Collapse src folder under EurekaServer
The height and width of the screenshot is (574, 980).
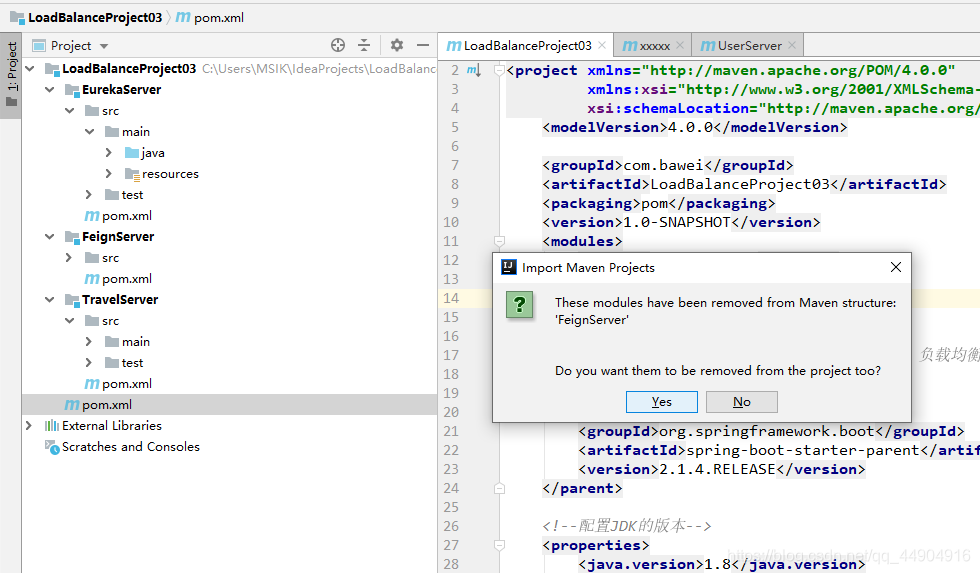69,111
